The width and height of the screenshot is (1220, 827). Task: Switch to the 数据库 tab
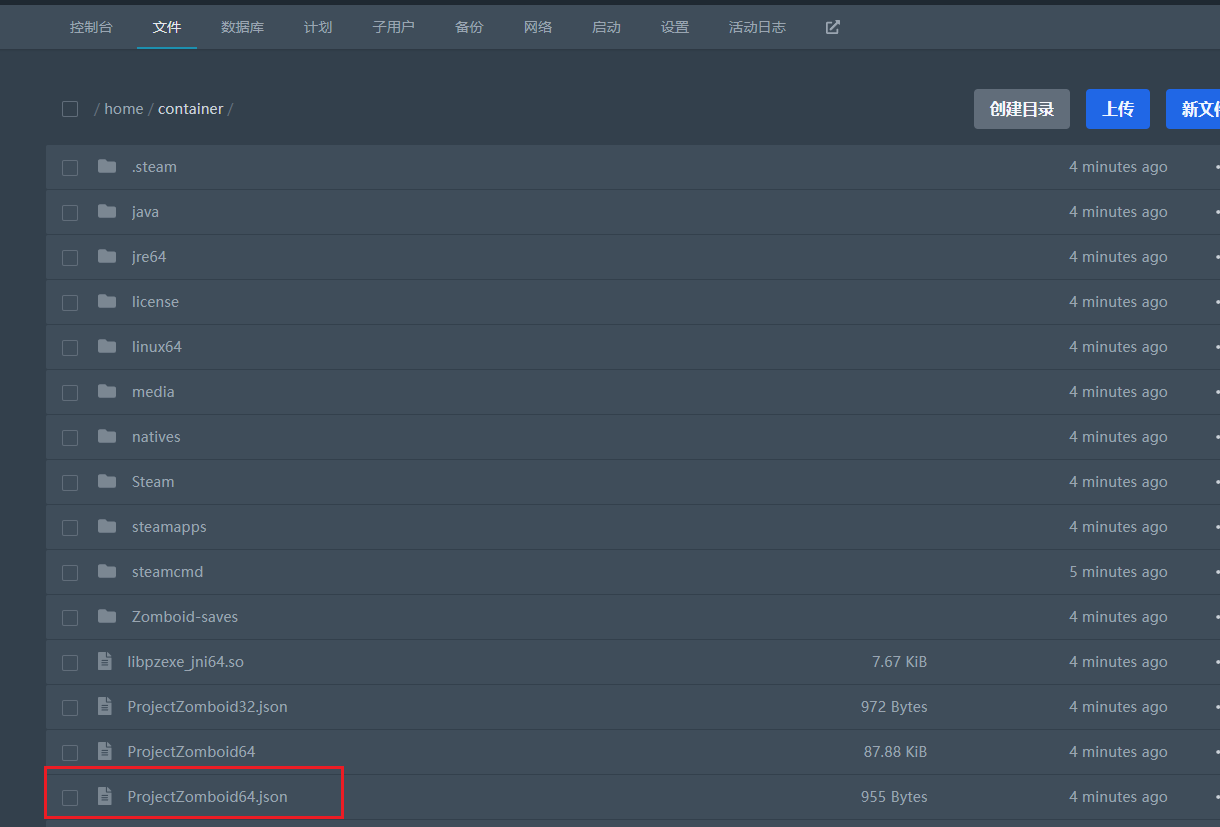242,27
